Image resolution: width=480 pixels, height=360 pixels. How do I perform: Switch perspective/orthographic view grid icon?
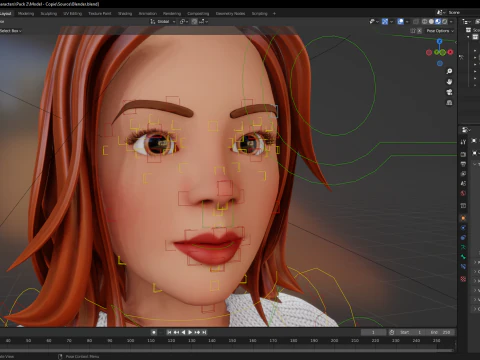tap(449, 102)
